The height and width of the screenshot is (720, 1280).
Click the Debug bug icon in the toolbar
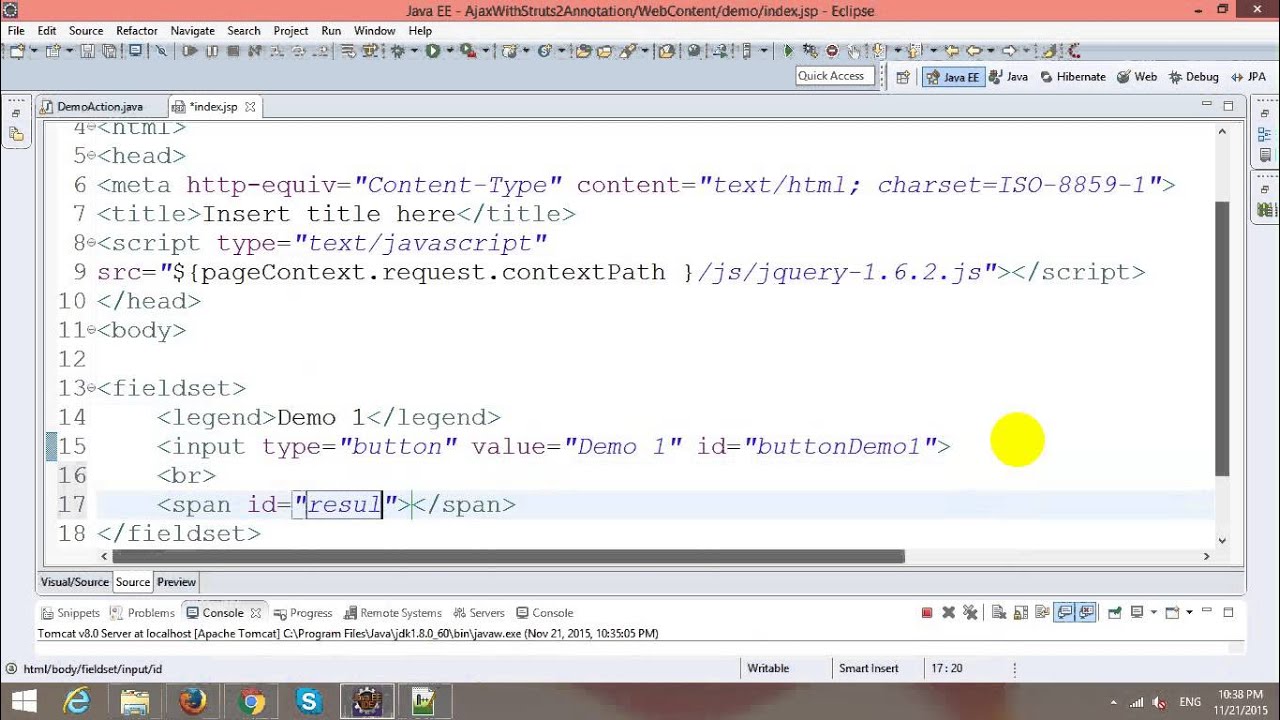[x=398, y=50]
